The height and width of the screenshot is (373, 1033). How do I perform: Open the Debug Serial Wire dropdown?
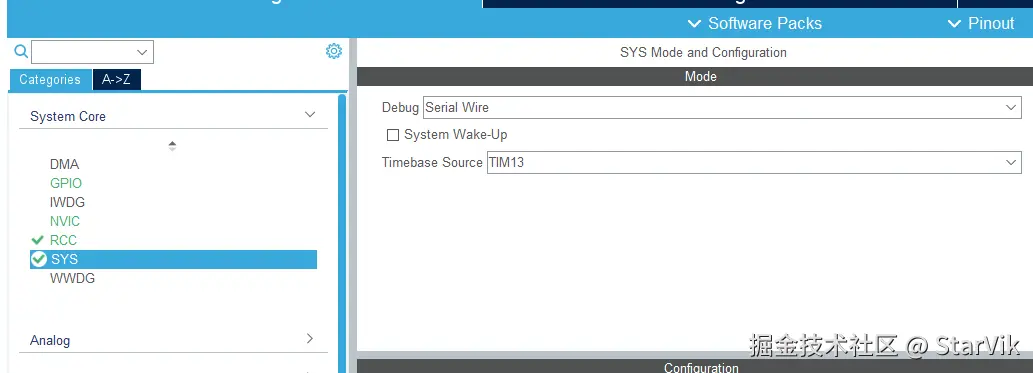722,107
